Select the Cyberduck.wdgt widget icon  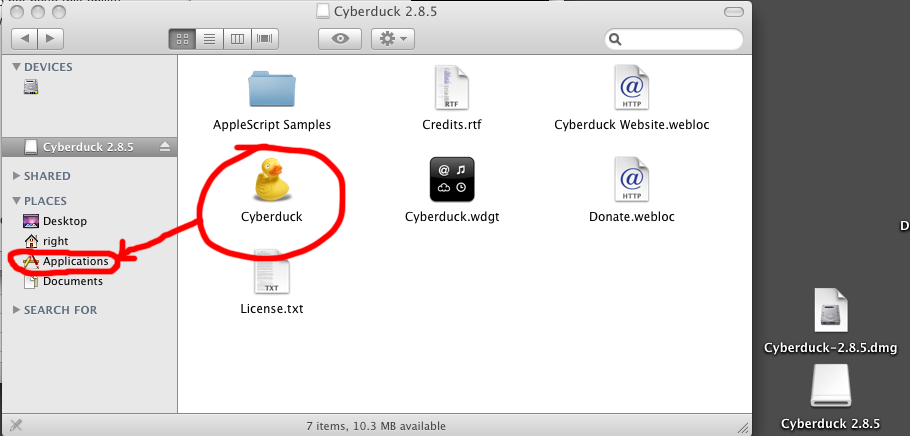click(452, 179)
